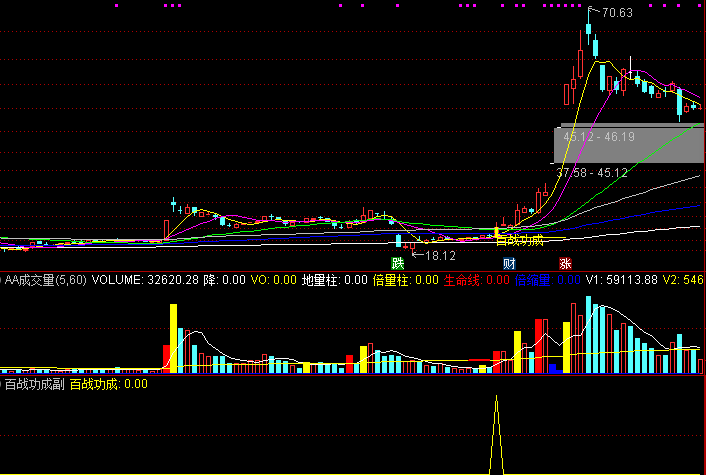Viewport: 706px width, 475px height.
Task: Click the green 跌 marker icon
Action: (x=398, y=263)
